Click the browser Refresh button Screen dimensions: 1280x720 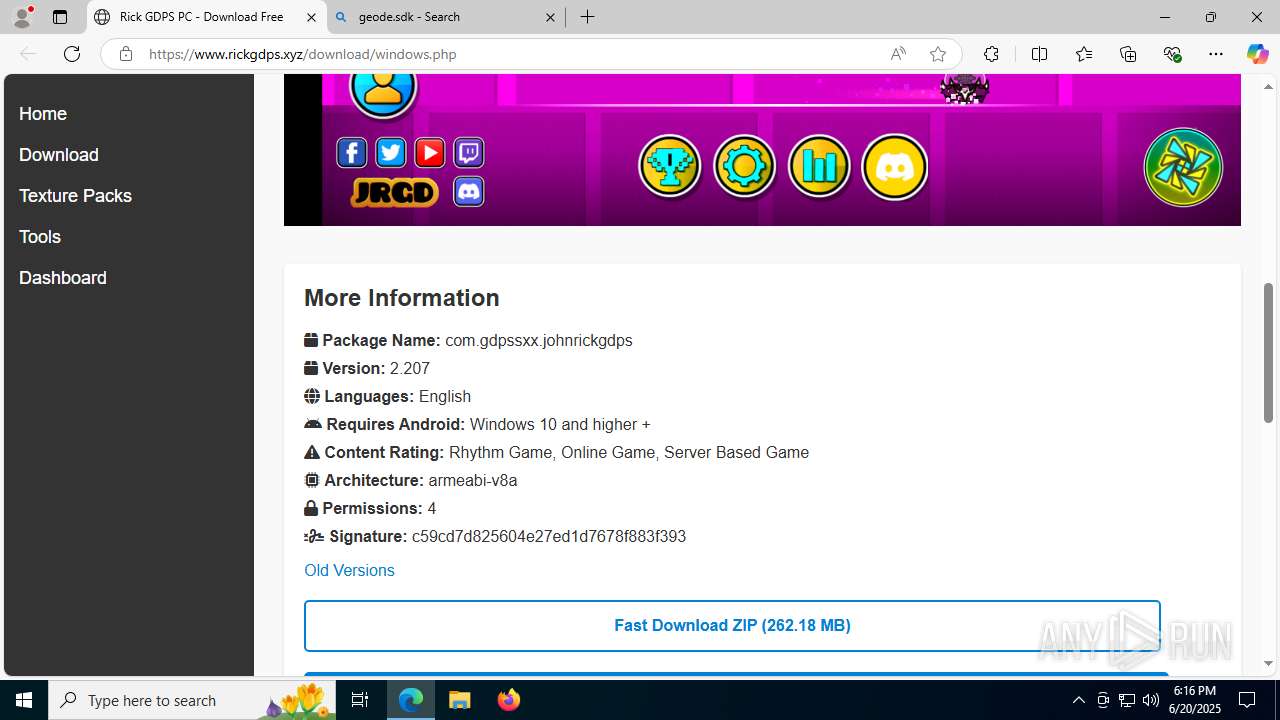(x=72, y=54)
